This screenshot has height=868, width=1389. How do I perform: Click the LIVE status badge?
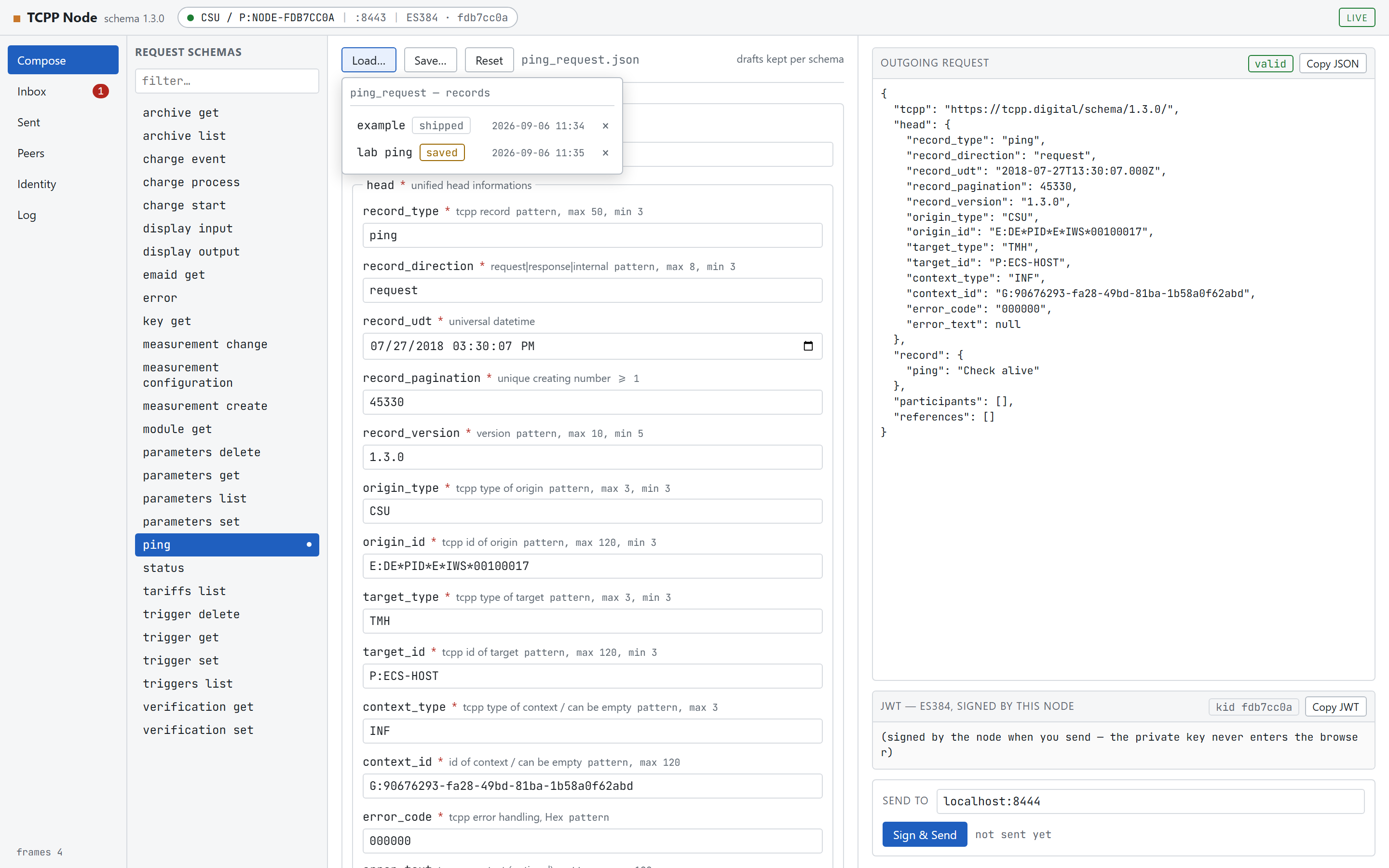pyautogui.click(x=1356, y=18)
